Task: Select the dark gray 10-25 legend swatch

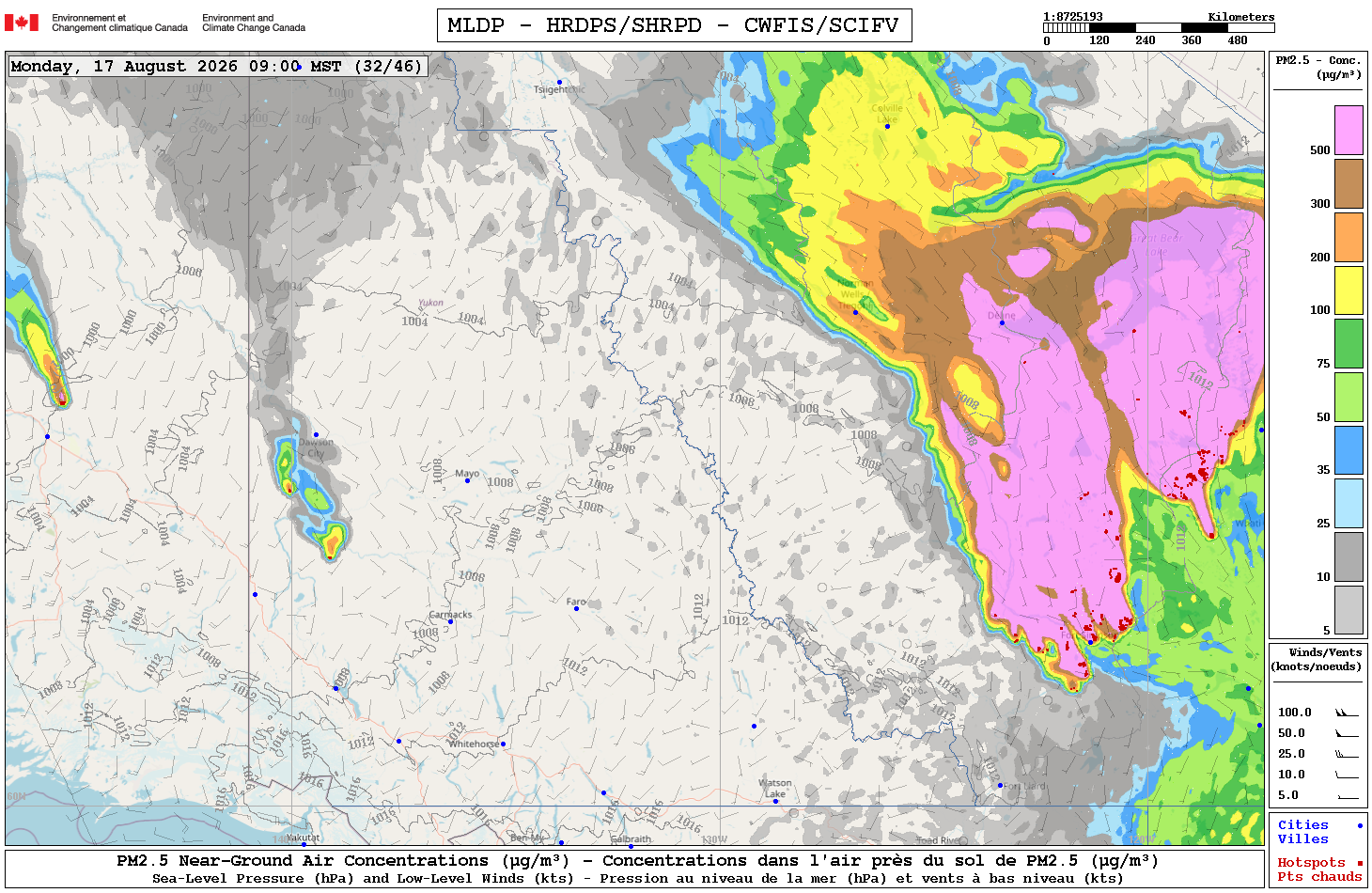Action: click(x=1349, y=556)
